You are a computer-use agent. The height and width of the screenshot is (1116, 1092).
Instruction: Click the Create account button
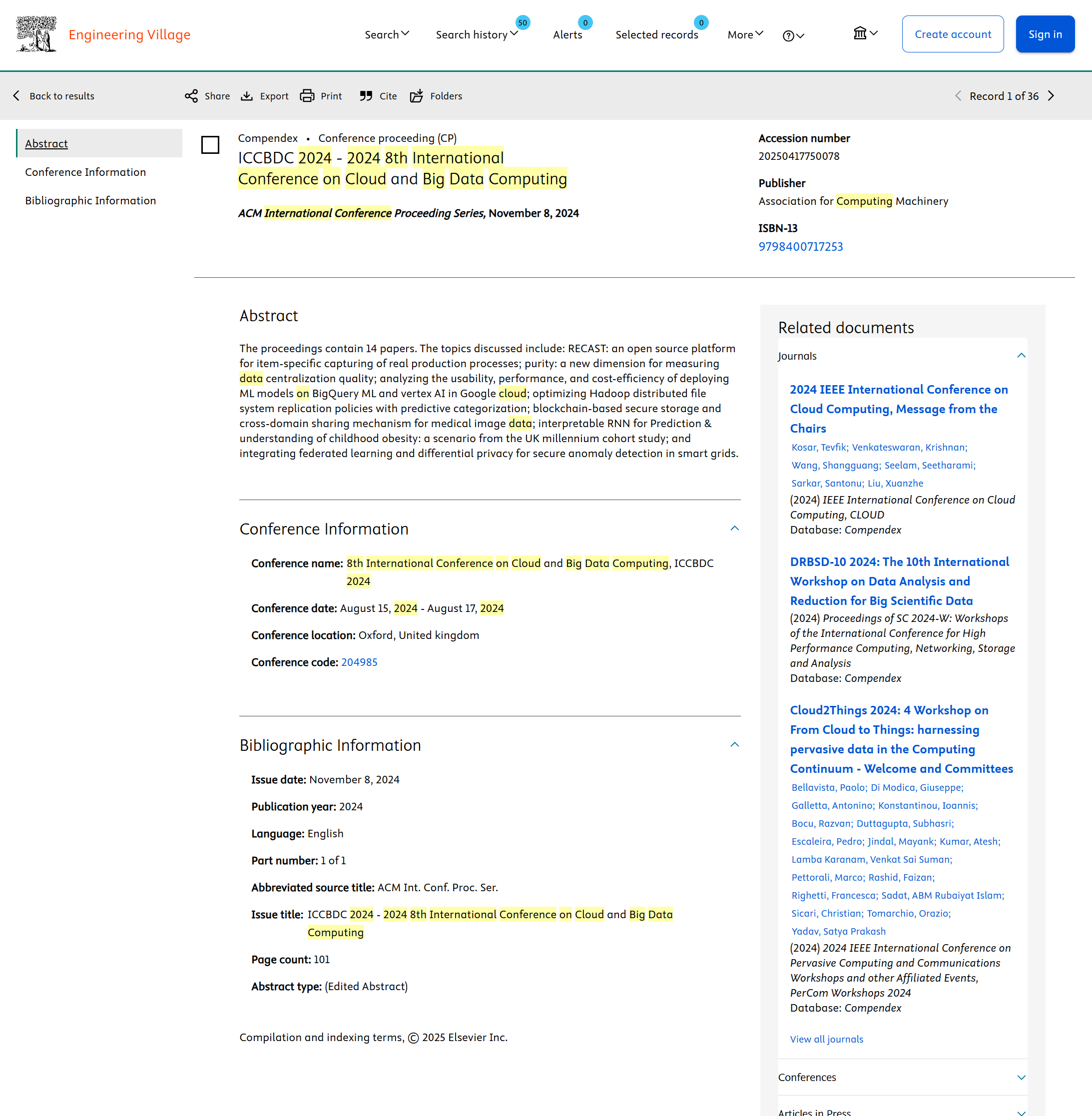point(953,34)
